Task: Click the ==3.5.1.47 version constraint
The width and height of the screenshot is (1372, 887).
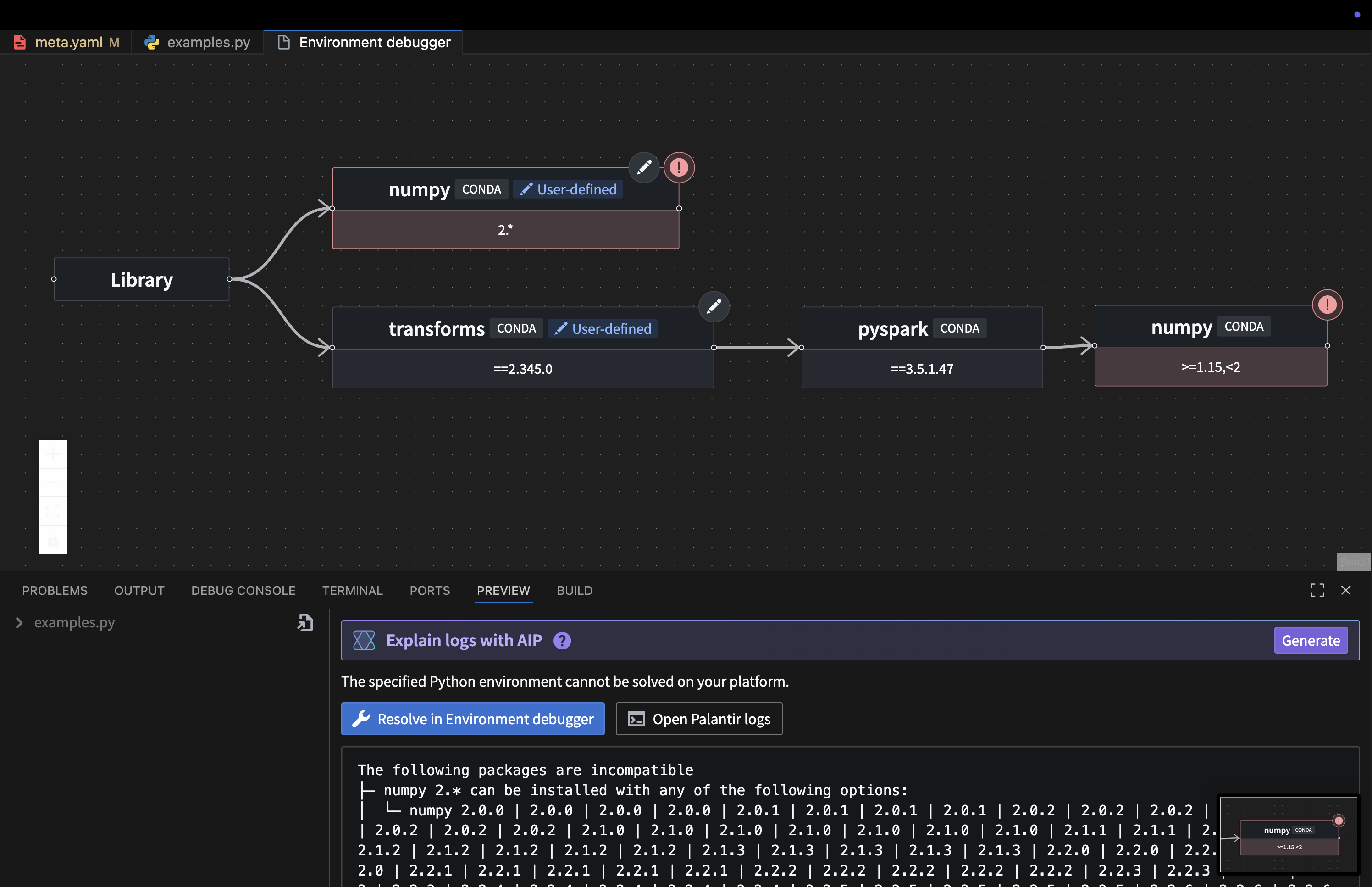Action: (922, 369)
